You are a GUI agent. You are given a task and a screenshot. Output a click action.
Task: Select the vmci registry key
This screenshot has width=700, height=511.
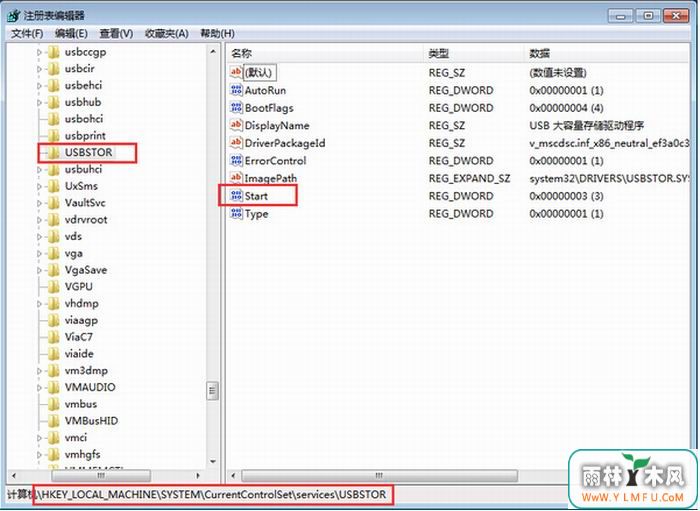click(x=75, y=438)
